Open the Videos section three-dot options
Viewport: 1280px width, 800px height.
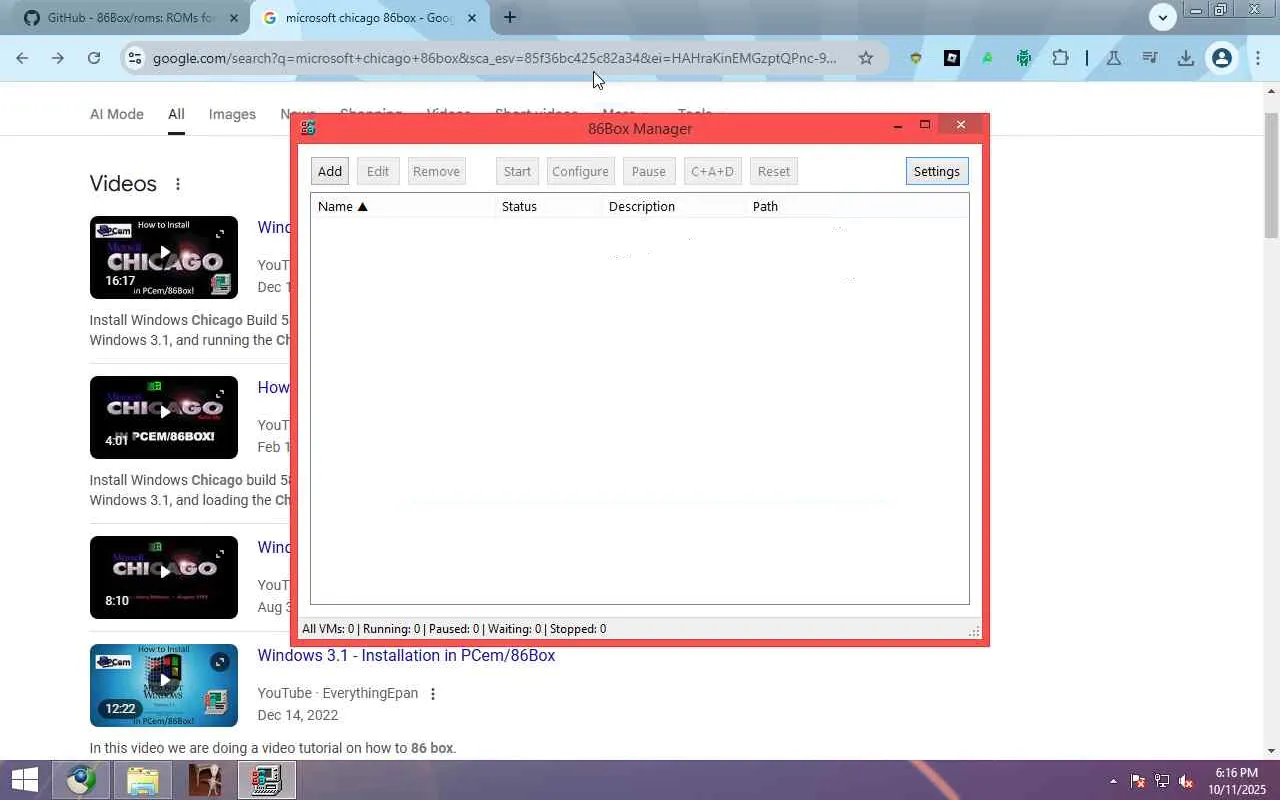tap(178, 184)
